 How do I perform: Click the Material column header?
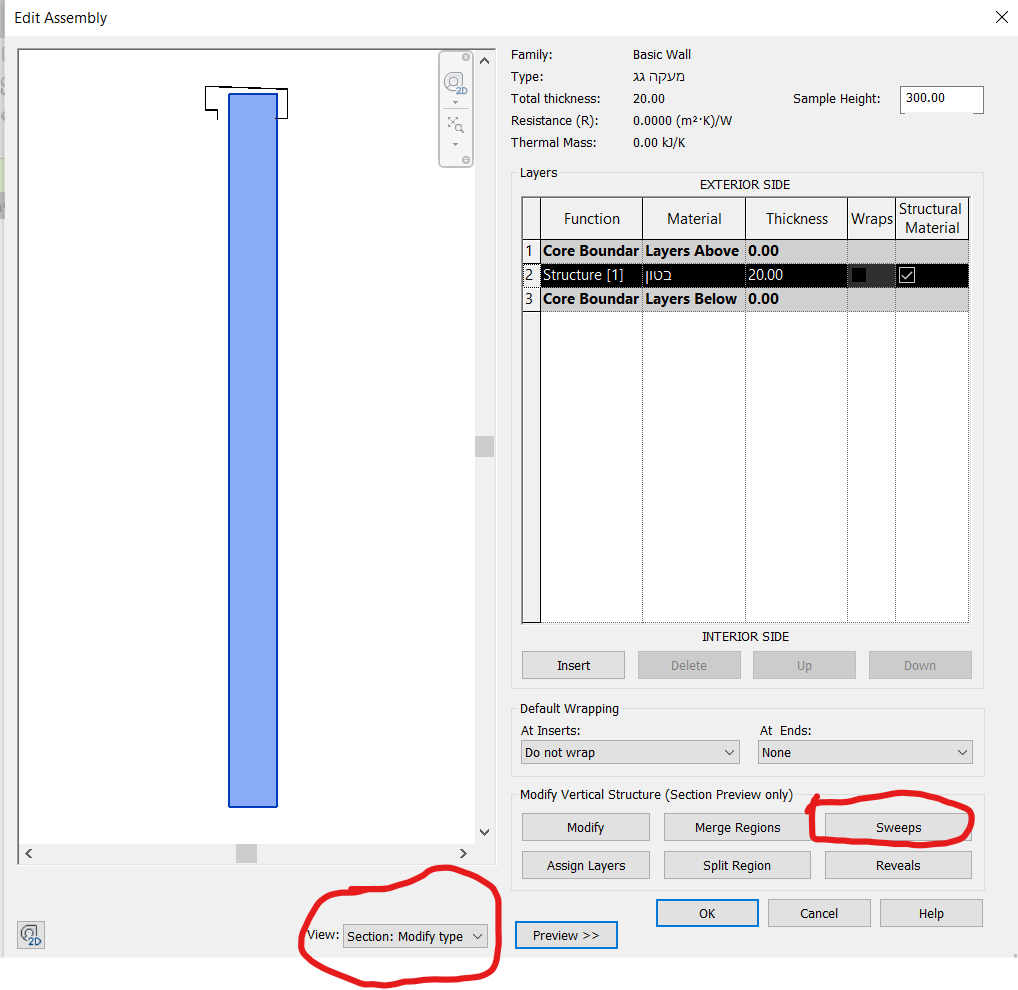click(x=694, y=219)
